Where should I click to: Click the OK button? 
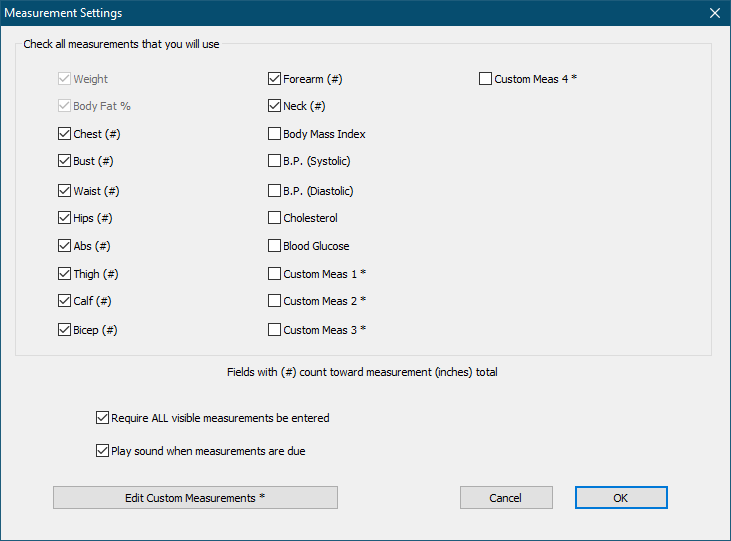[620, 497]
